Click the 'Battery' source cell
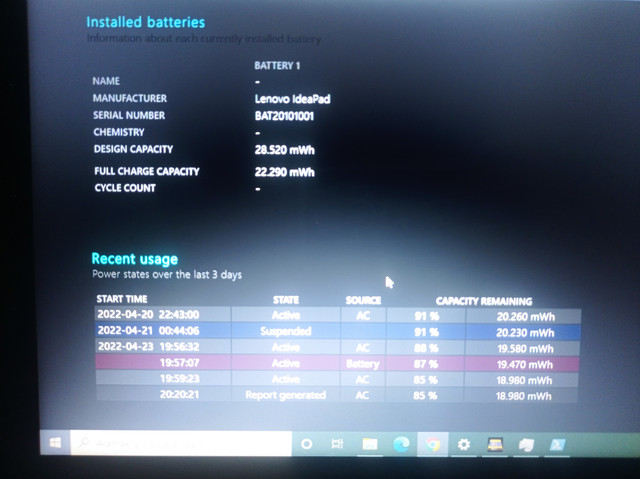The image size is (640, 479). 362,364
